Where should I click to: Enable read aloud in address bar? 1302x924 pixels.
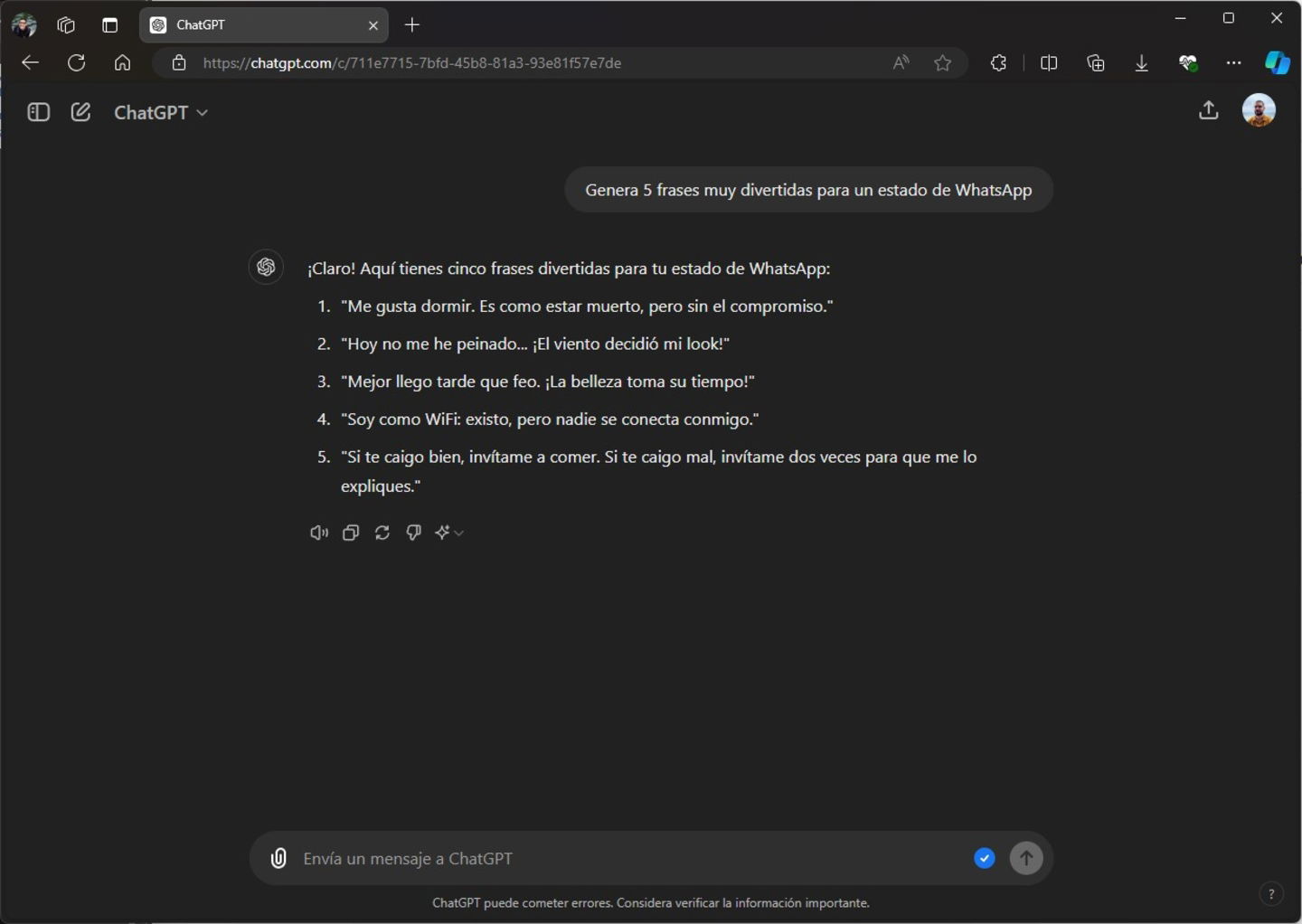pyautogui.click(x=901, y=62)
